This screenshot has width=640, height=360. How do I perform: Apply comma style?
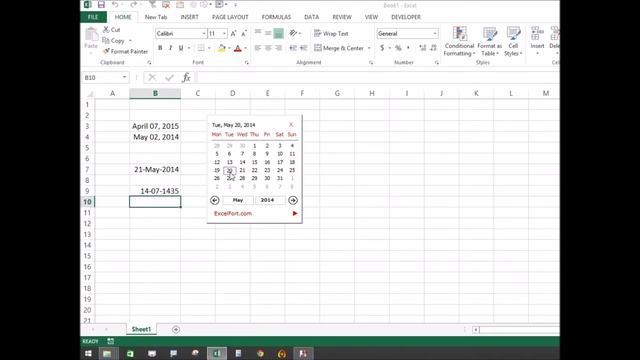click(408, 48)
